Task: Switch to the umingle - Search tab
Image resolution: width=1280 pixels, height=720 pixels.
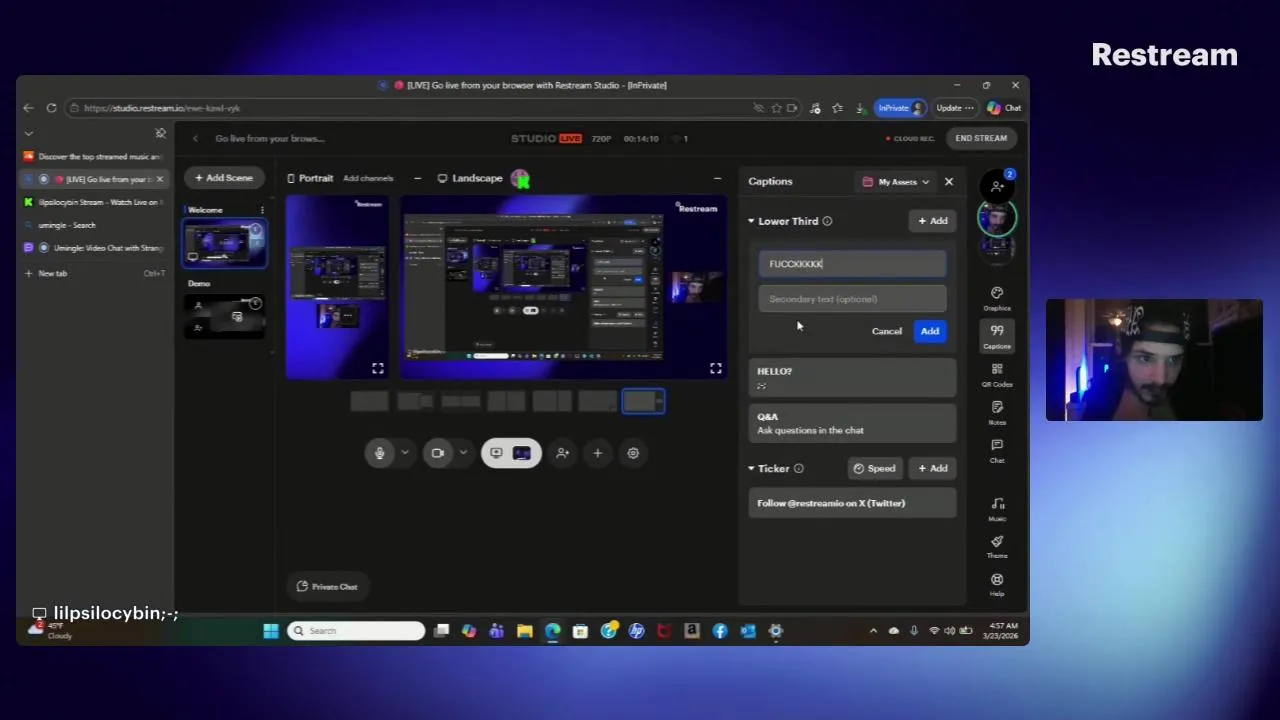Action: 94,225
